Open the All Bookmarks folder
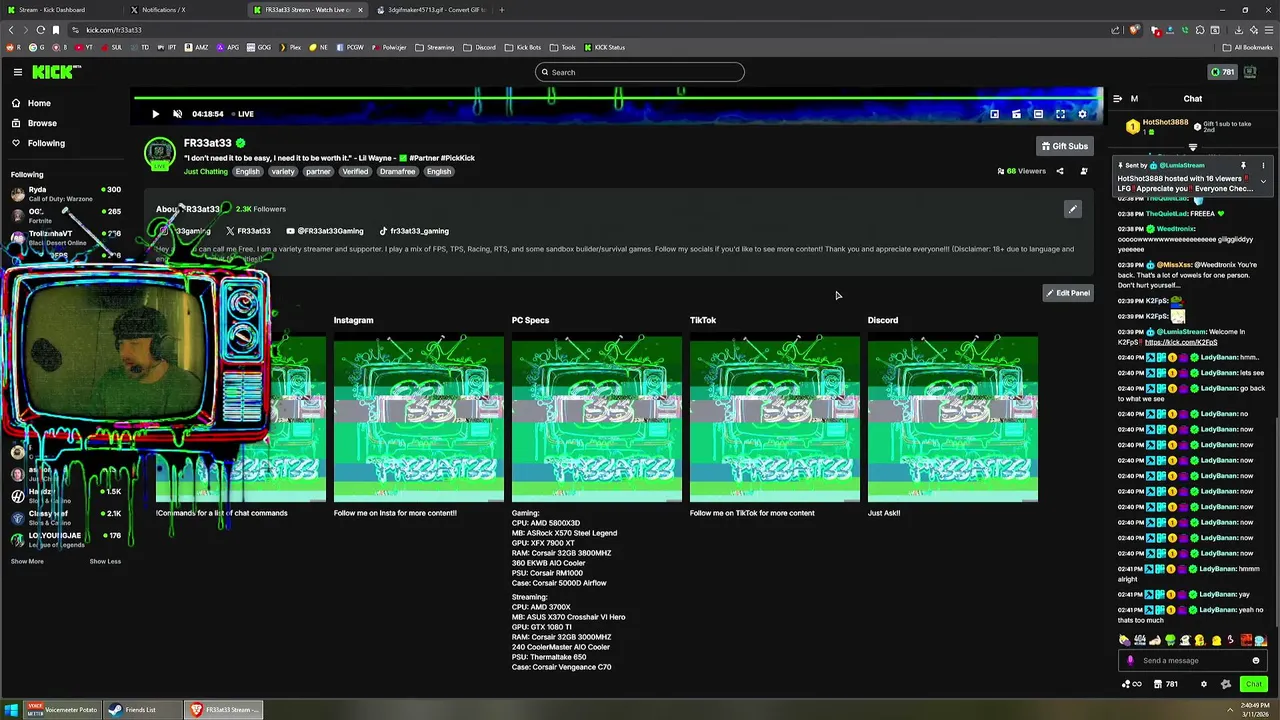 coord(1247,47)
